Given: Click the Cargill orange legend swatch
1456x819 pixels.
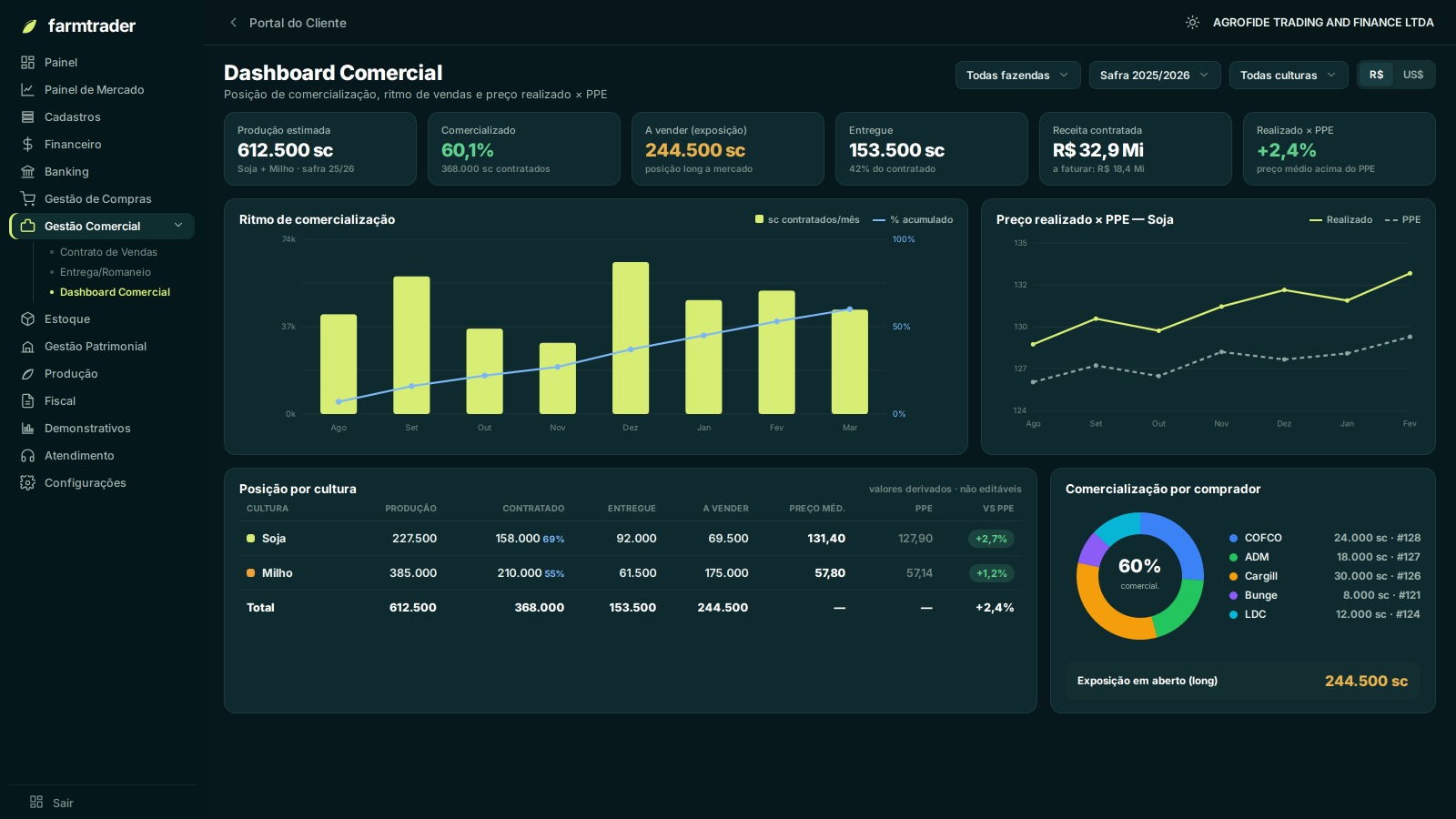Looking at the screenshot, I should point(1233,576).
